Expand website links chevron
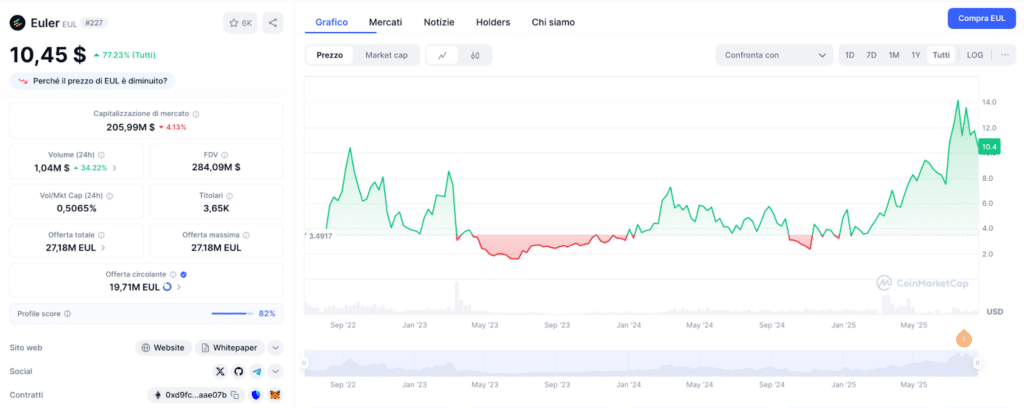This screenshot has width=1024, height=408. 276,348
